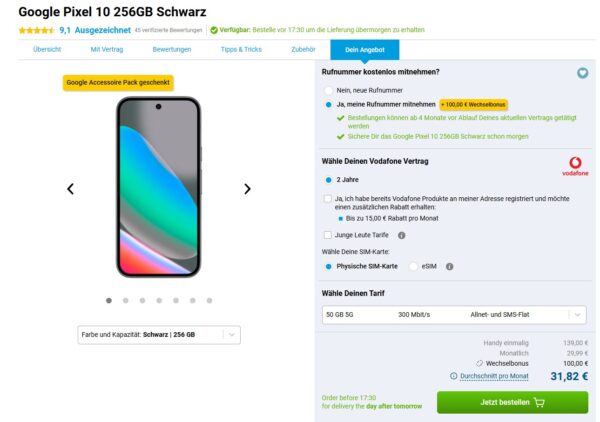Check the existing Vodafone products checkbox

coord(328,199)
